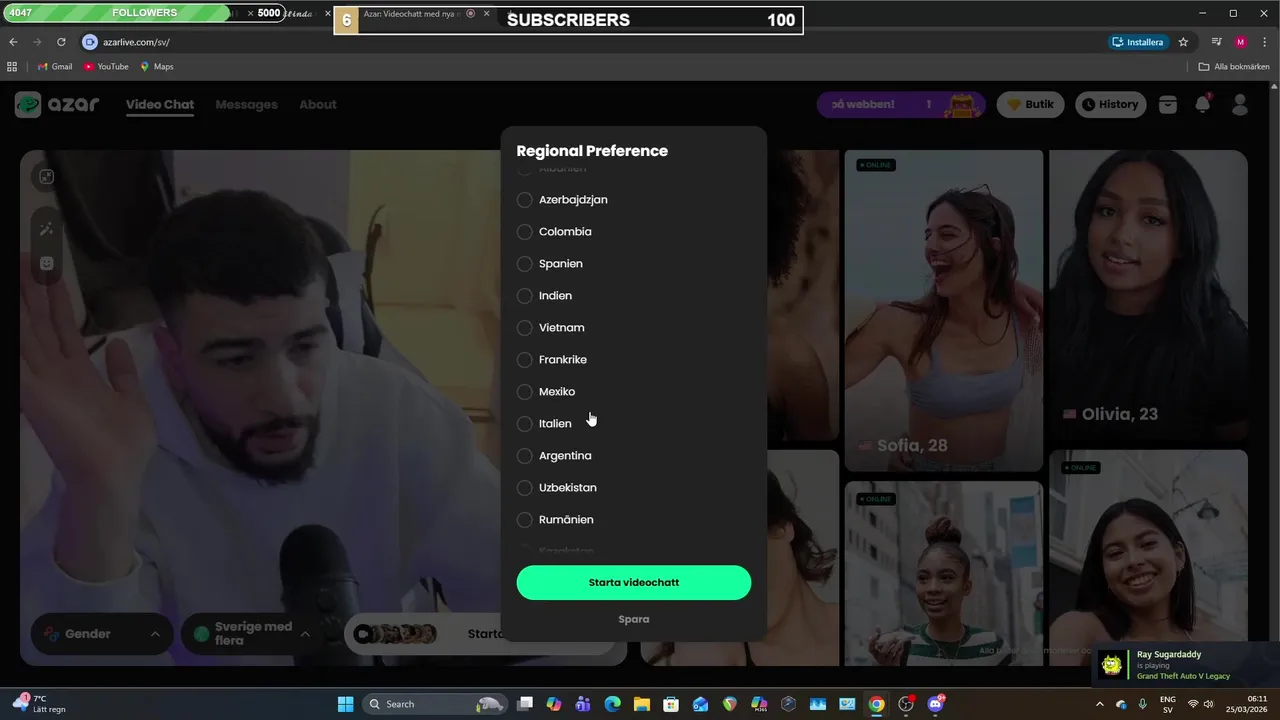Click the Installera app button
This screenshot has height=720, width=1280.
pos(1138,42)
